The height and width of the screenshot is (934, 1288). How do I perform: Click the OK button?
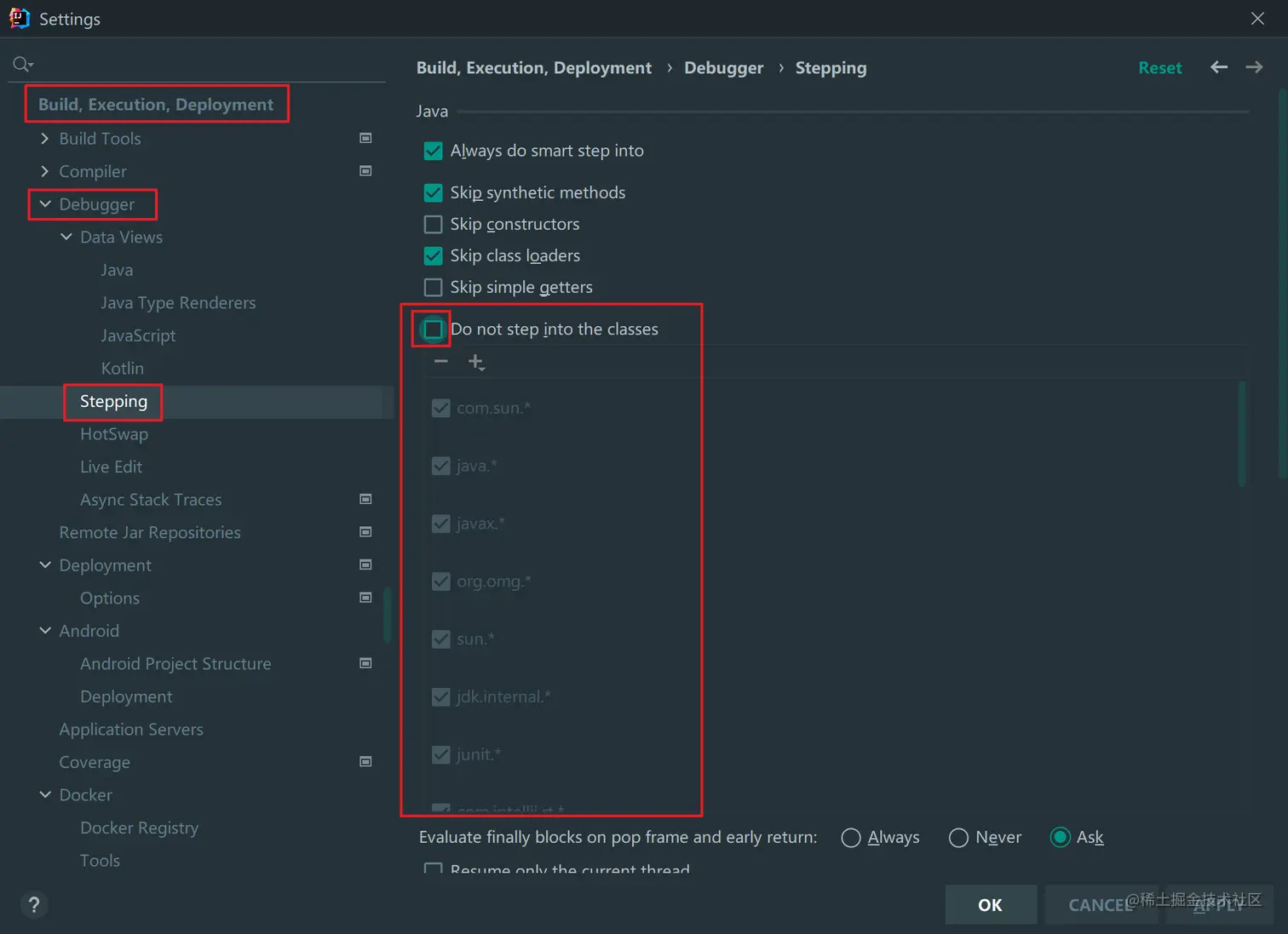click(991, 904)
